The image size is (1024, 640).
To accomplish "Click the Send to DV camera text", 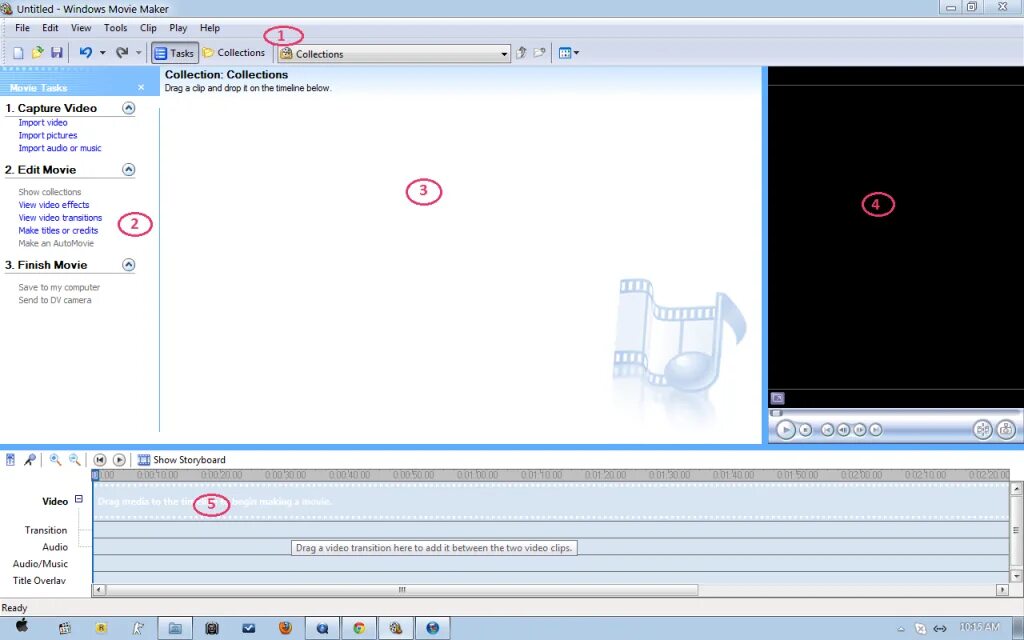I will point(55,300).
